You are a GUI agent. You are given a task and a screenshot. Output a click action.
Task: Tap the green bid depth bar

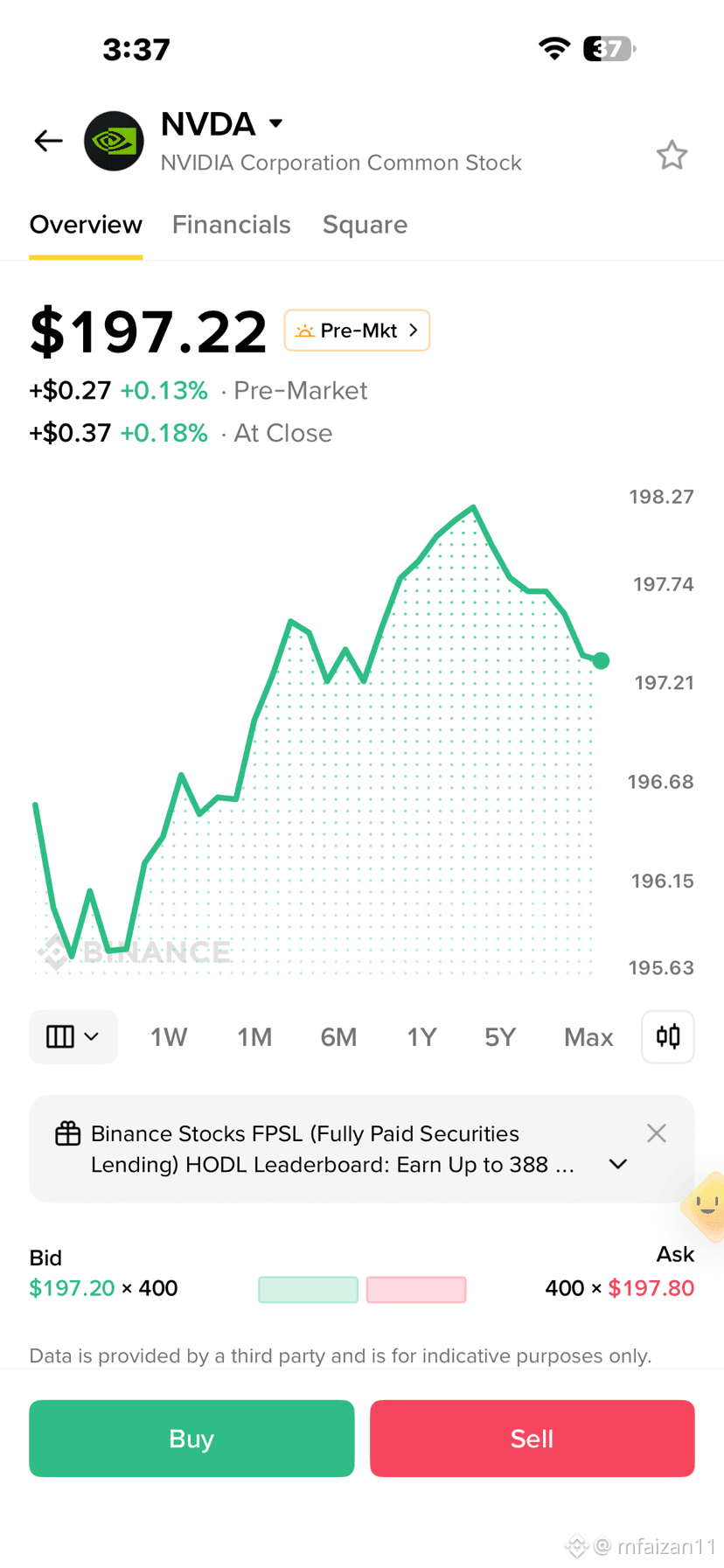point(308,1289)
